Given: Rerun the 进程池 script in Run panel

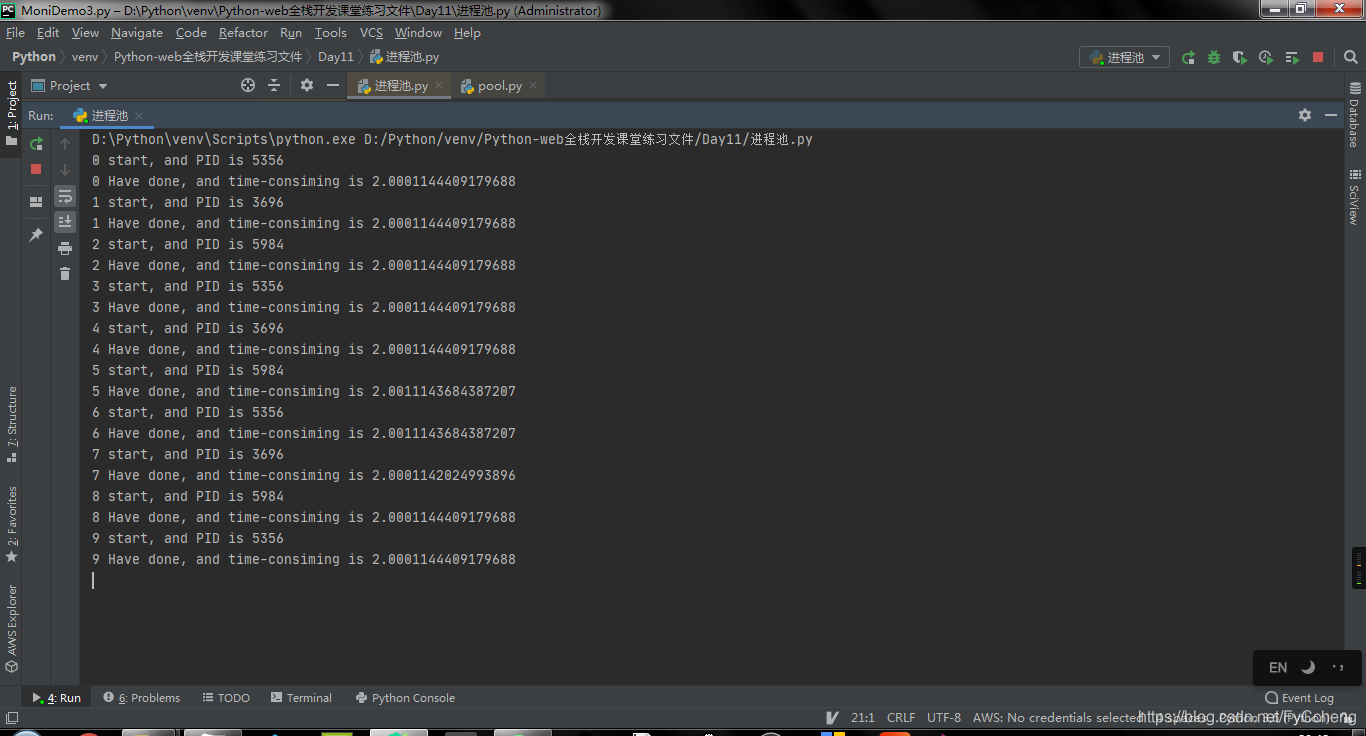Looking at the screenshot, I should pyautogui.click(x=36, y=144).
